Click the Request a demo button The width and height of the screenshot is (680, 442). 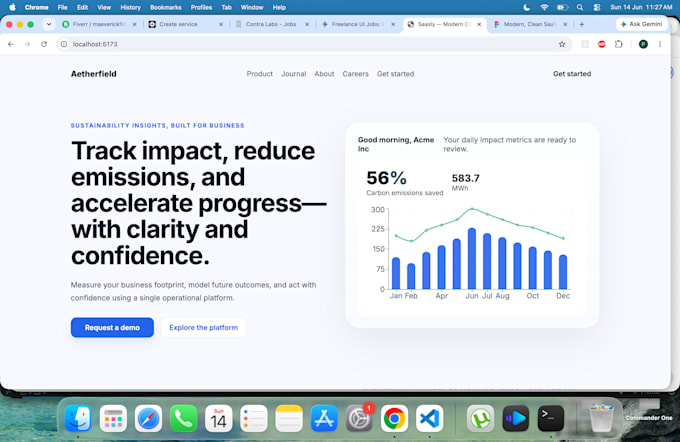(x=112, y=327)
